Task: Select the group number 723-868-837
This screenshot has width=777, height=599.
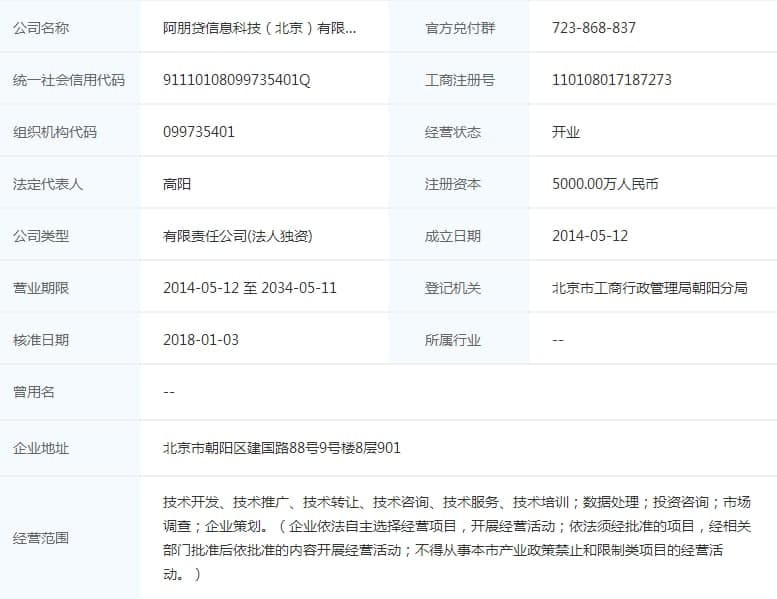Action: [594, 28]
